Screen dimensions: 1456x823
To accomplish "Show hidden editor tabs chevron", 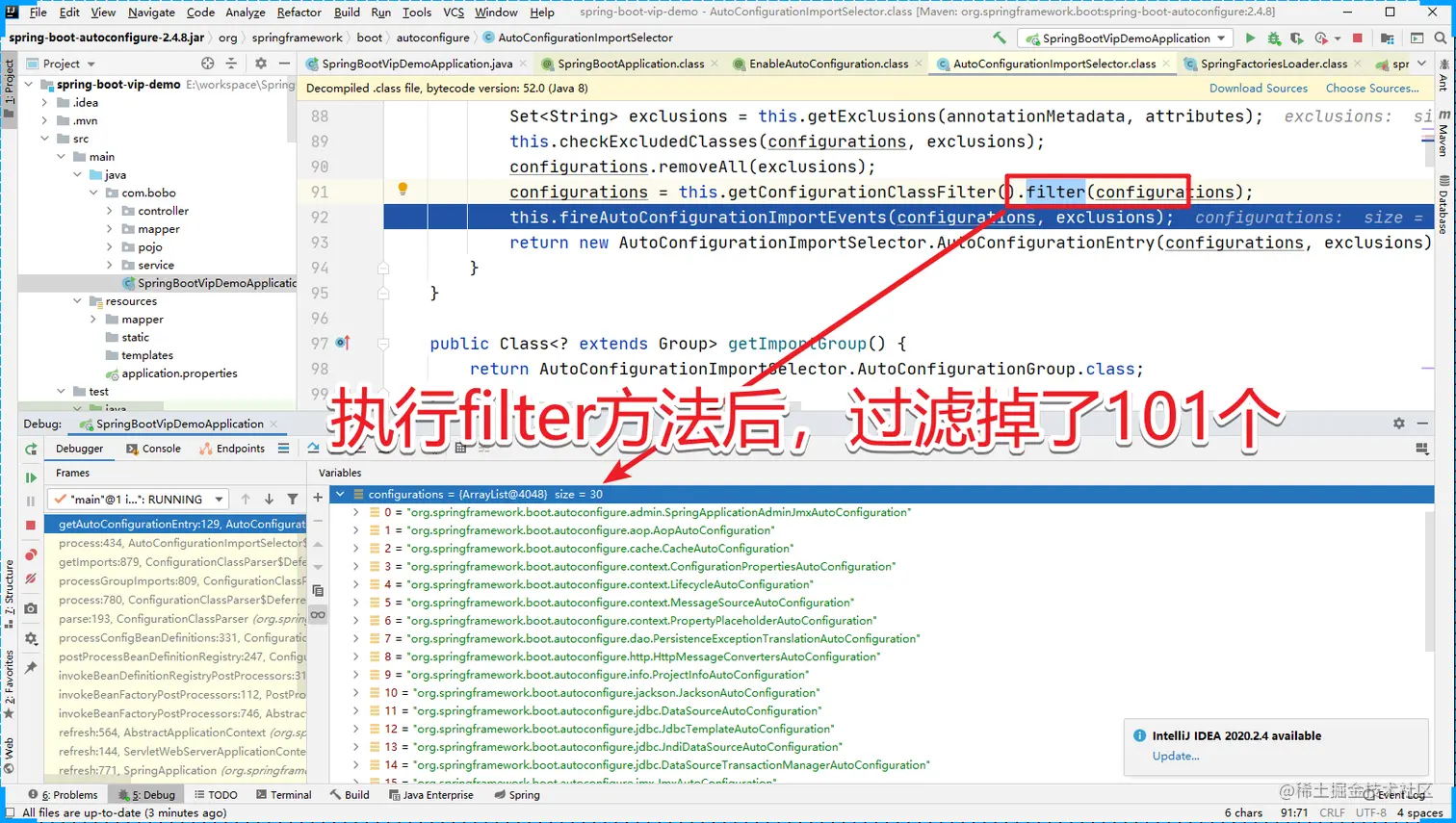I will click(1421, 64).
